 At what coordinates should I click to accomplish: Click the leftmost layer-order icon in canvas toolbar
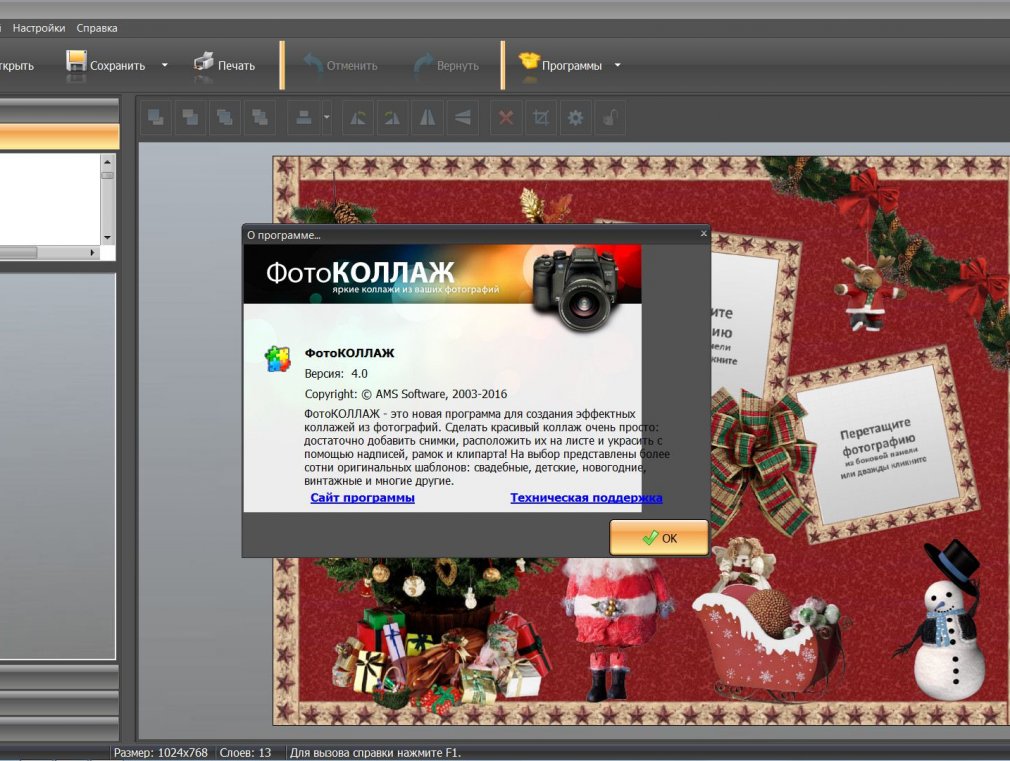point(156,118)
